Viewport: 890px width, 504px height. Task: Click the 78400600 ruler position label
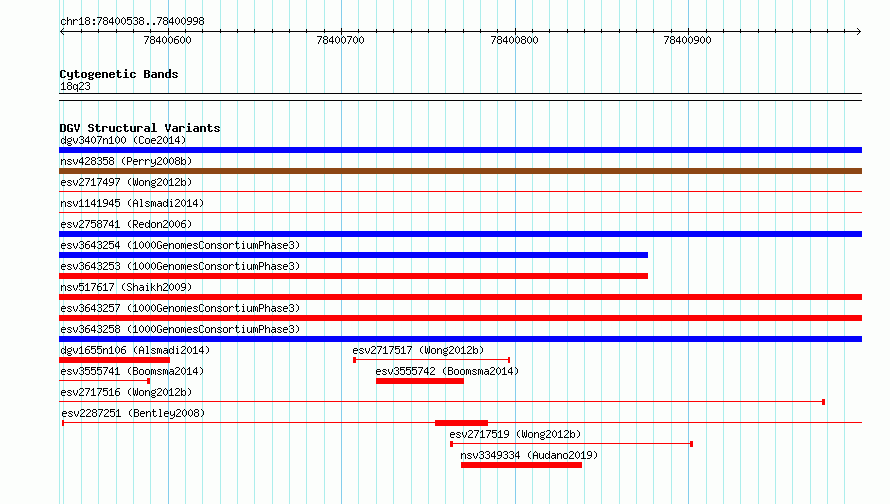167,40
